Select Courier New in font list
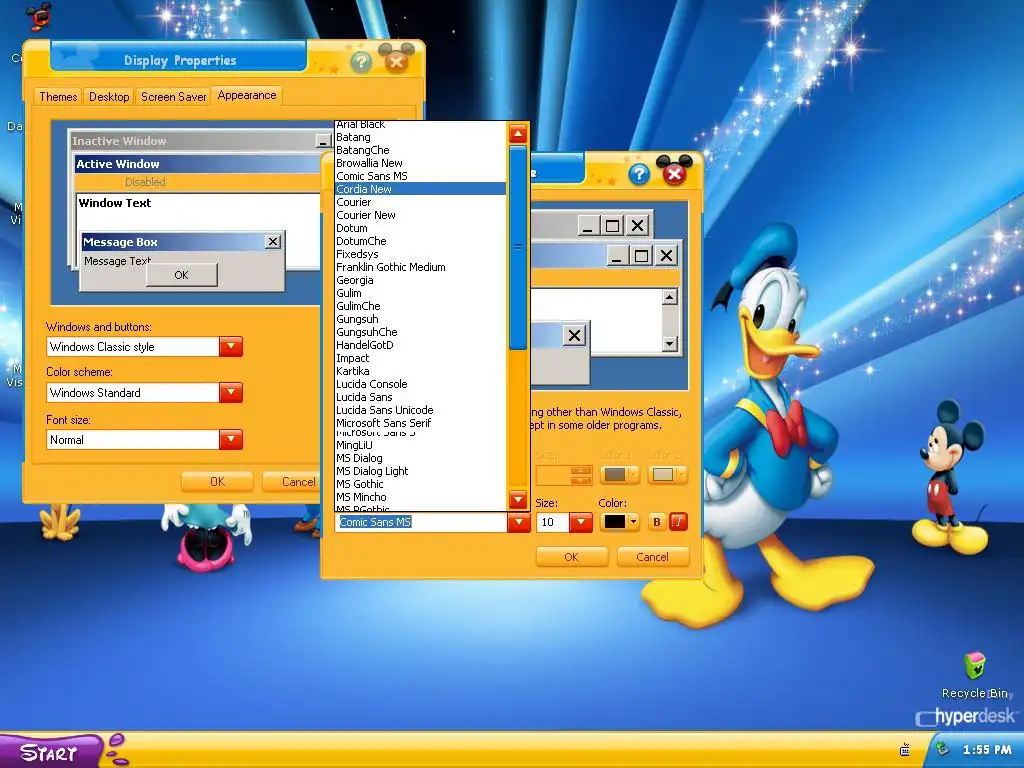This screenshot has height=768, width=1024. point(421,216)
